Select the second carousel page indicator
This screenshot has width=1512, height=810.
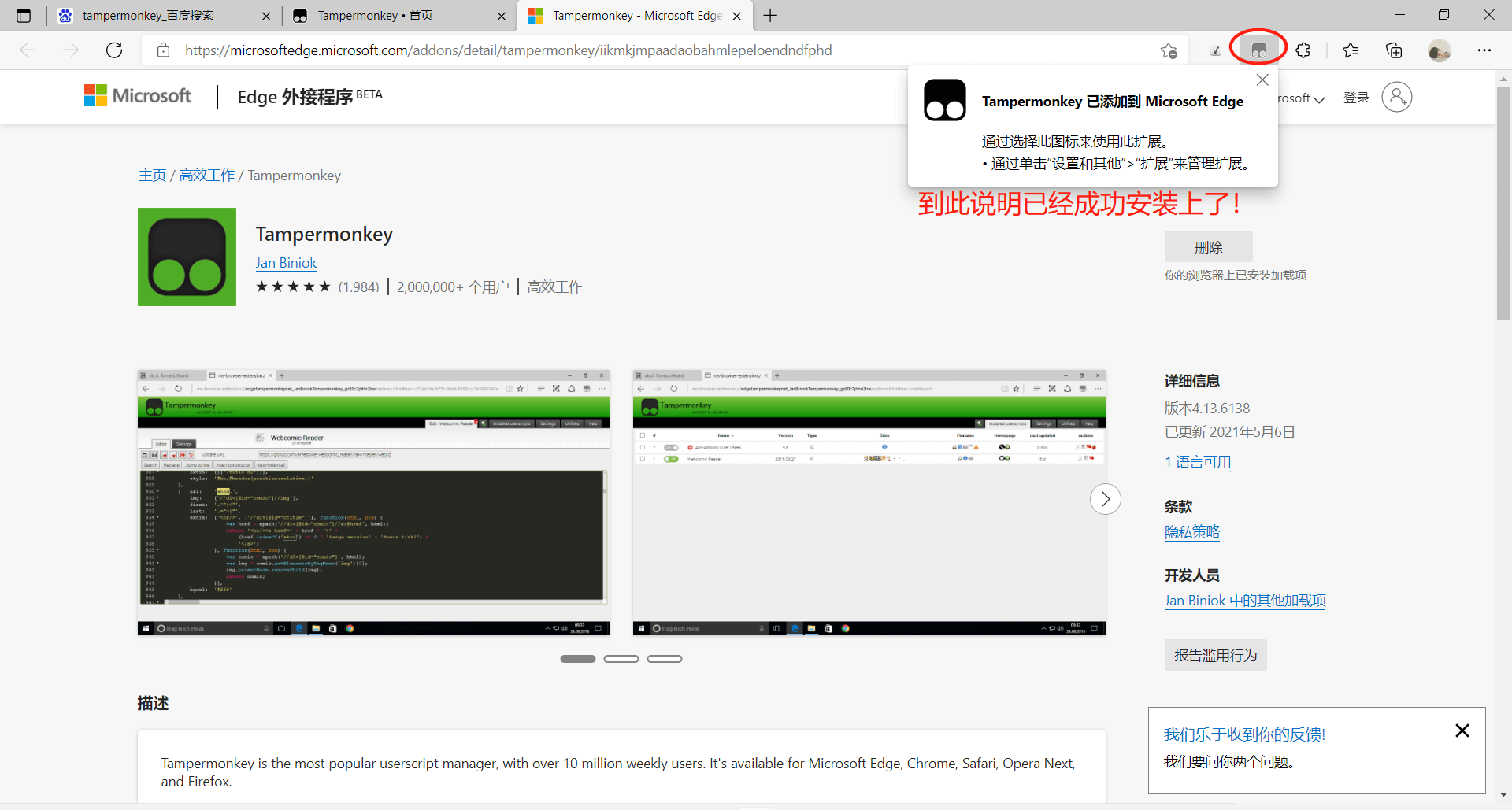pyautogui.click(x=621, y=659)
